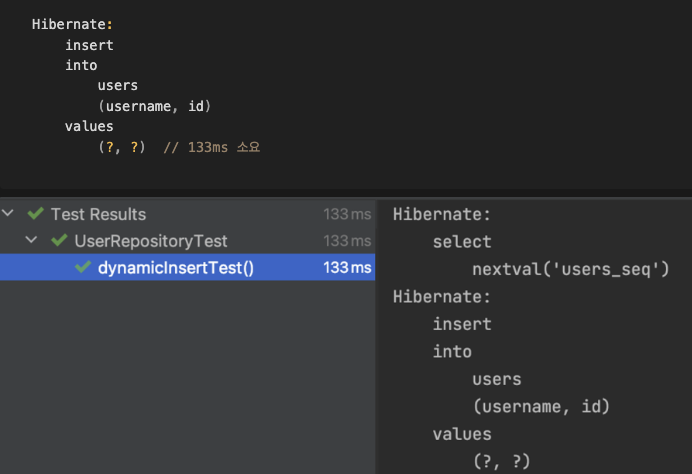Click the 'values' line in the top code block
The height and width of the screenshot is (474, 692).
click(x=89, y=127)
